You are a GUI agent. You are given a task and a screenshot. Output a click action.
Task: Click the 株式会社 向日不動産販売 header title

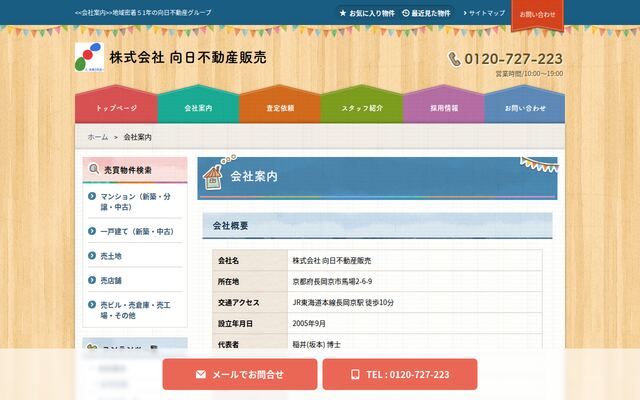[x=188, y=57]
